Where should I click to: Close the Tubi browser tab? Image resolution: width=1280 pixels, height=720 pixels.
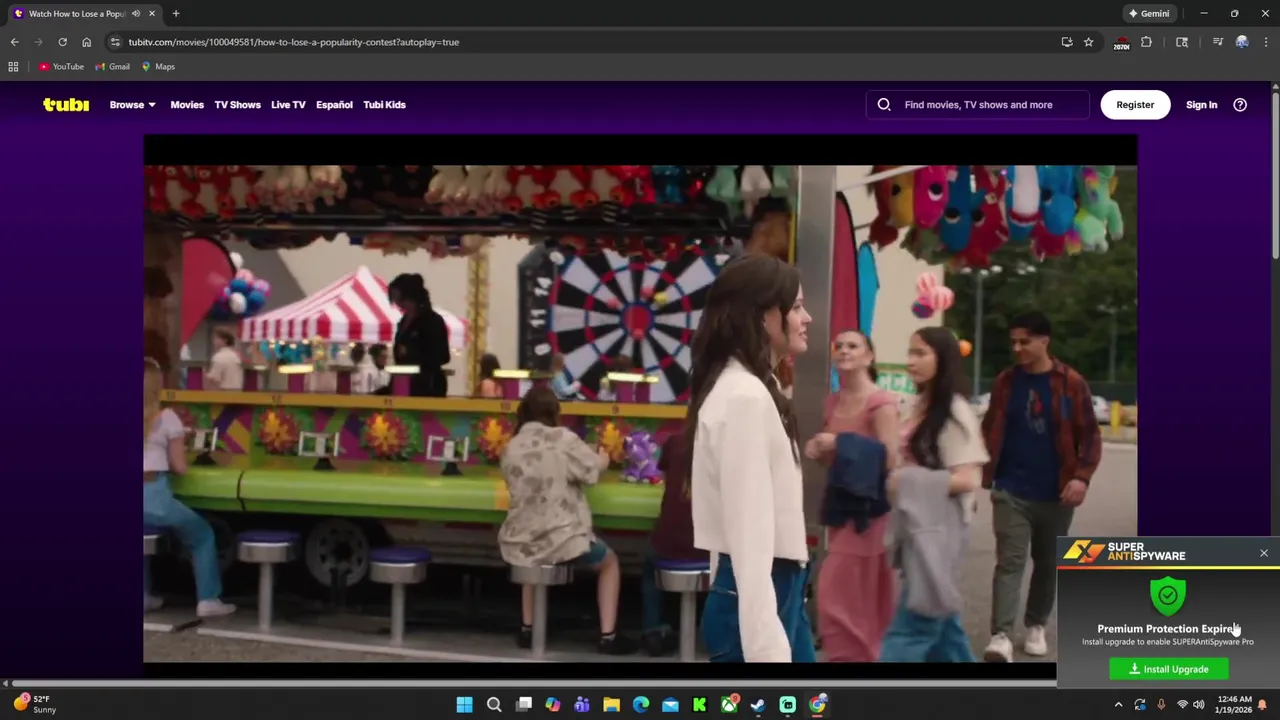[x=152, y=13]
